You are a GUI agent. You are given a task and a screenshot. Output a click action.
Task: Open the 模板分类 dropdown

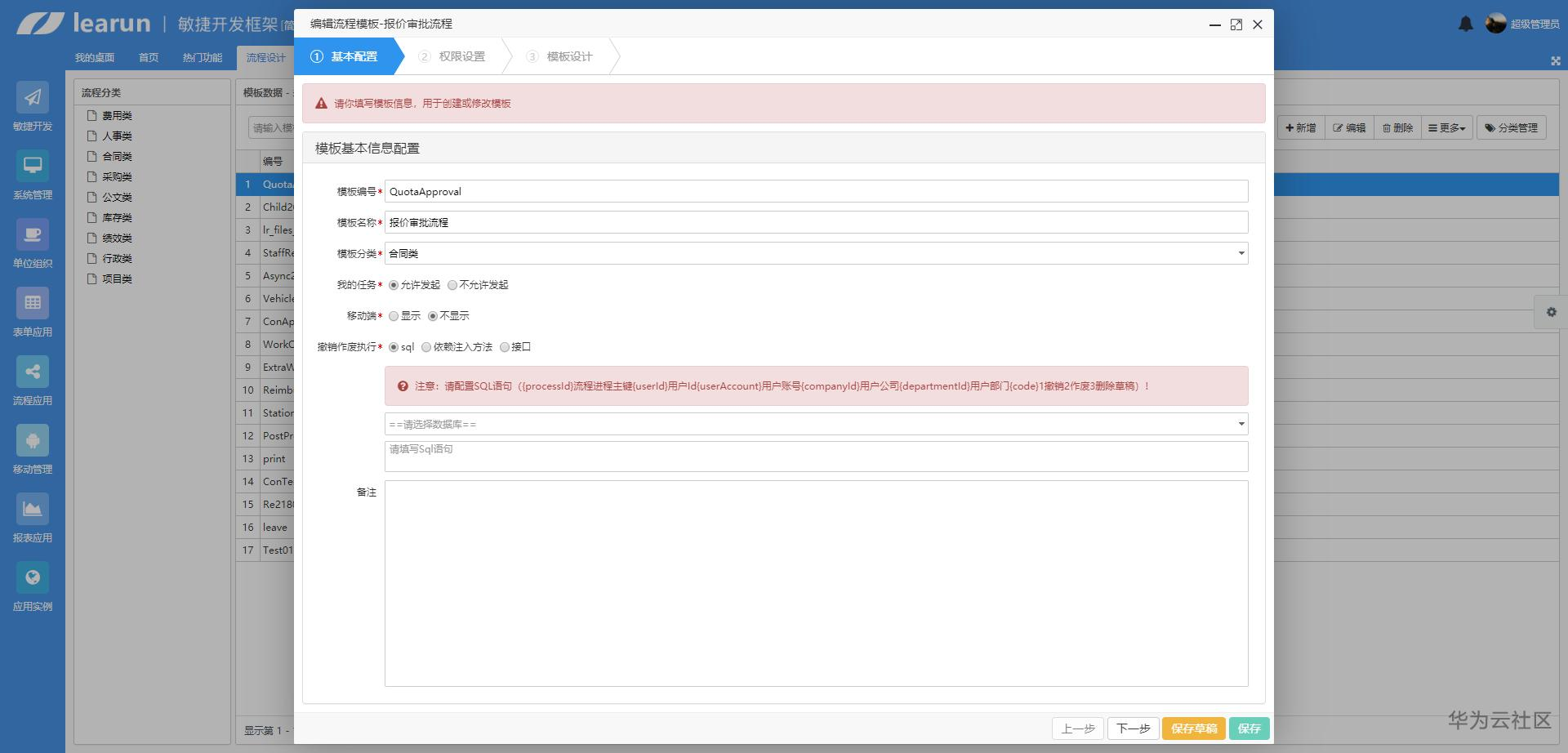click(x=816, y=253)
